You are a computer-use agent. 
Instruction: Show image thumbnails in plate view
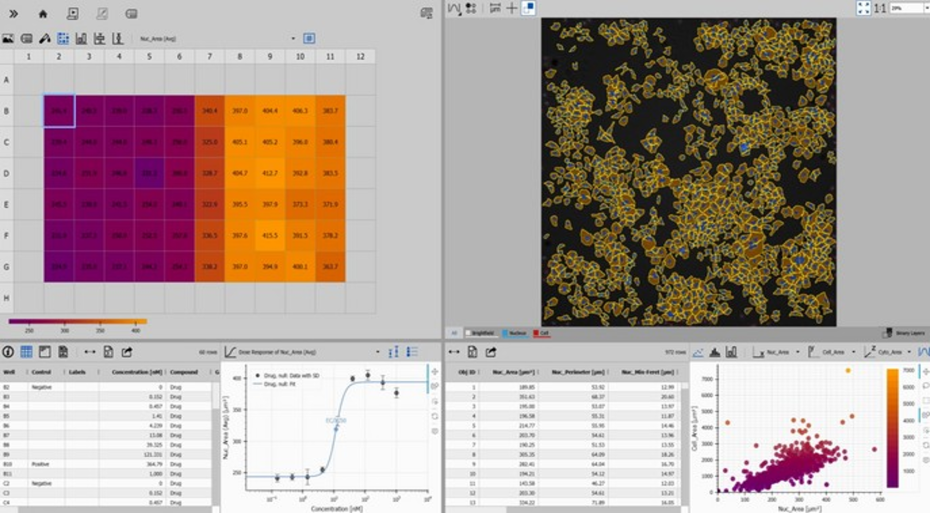click(x=8, y=39)
